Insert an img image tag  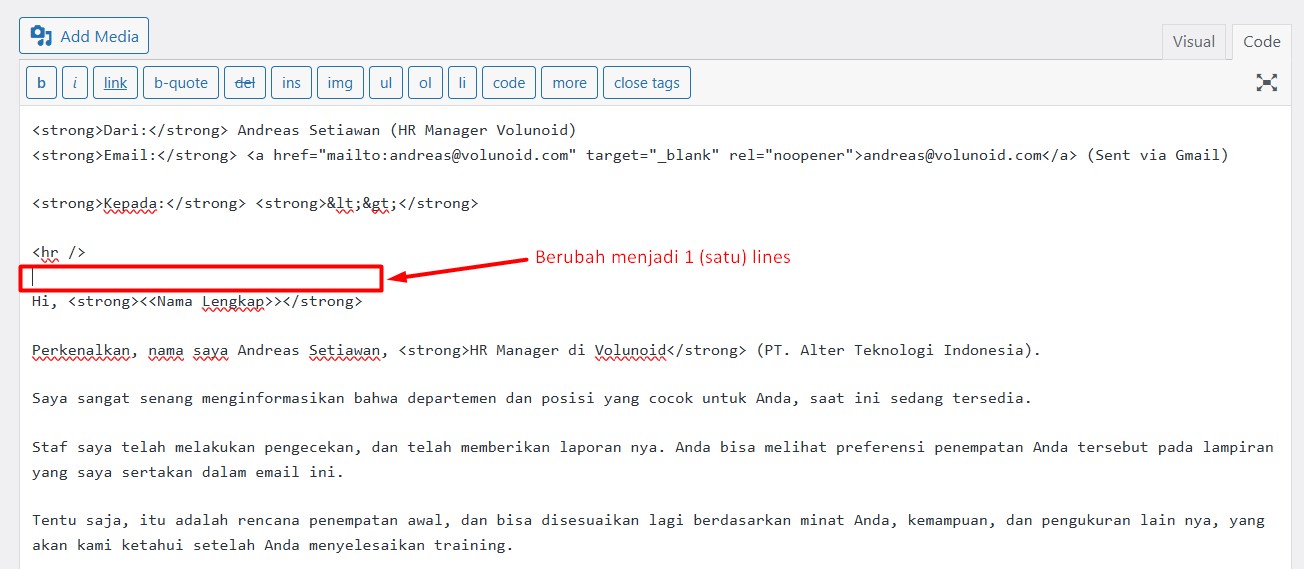pos(341,83)
